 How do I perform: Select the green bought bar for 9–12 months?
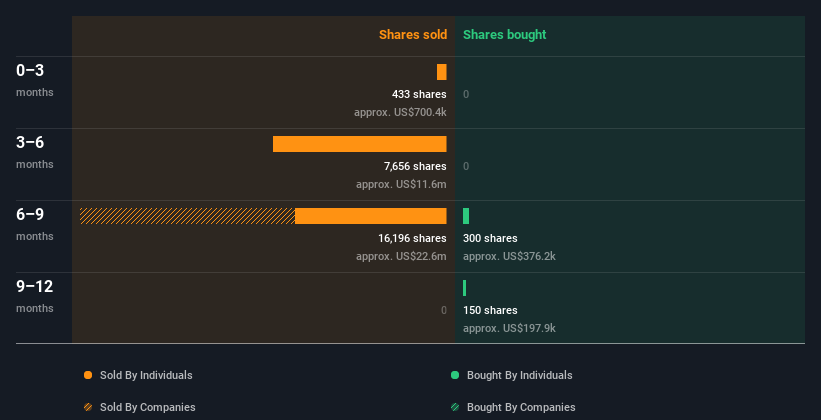[464, 288]
